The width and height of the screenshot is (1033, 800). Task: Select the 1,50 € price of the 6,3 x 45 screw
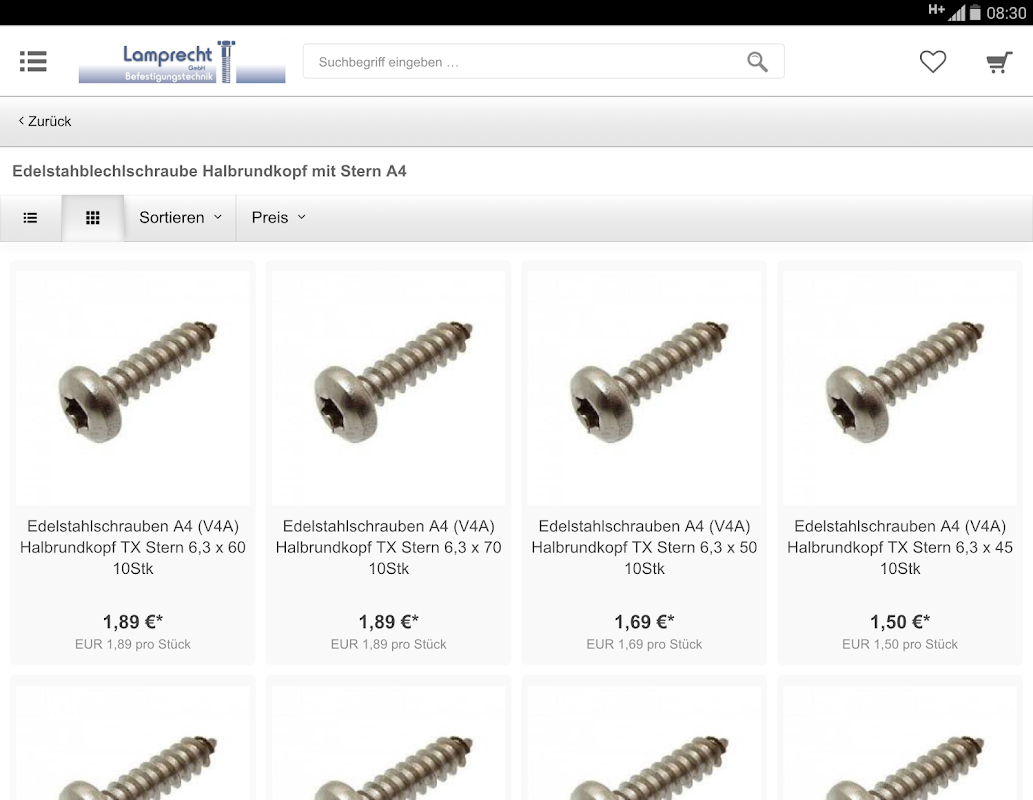[x=899, y=621]
